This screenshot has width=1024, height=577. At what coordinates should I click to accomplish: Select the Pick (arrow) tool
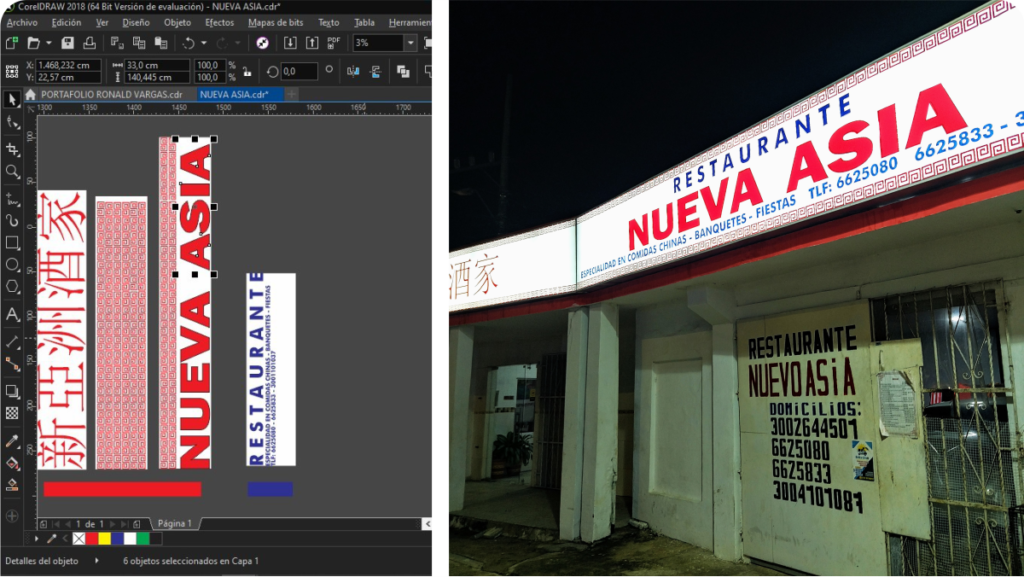click(x=12, y=99)
